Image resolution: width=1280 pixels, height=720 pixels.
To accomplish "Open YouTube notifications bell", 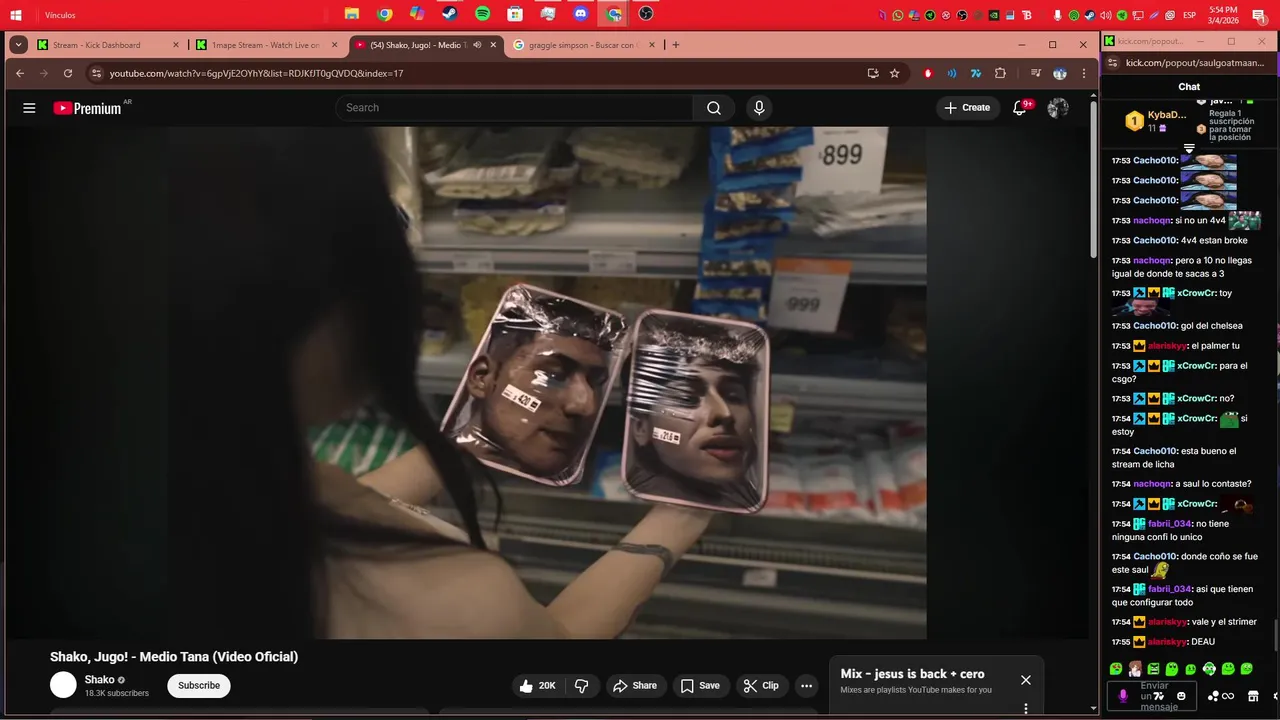I will pos(1019,108).
